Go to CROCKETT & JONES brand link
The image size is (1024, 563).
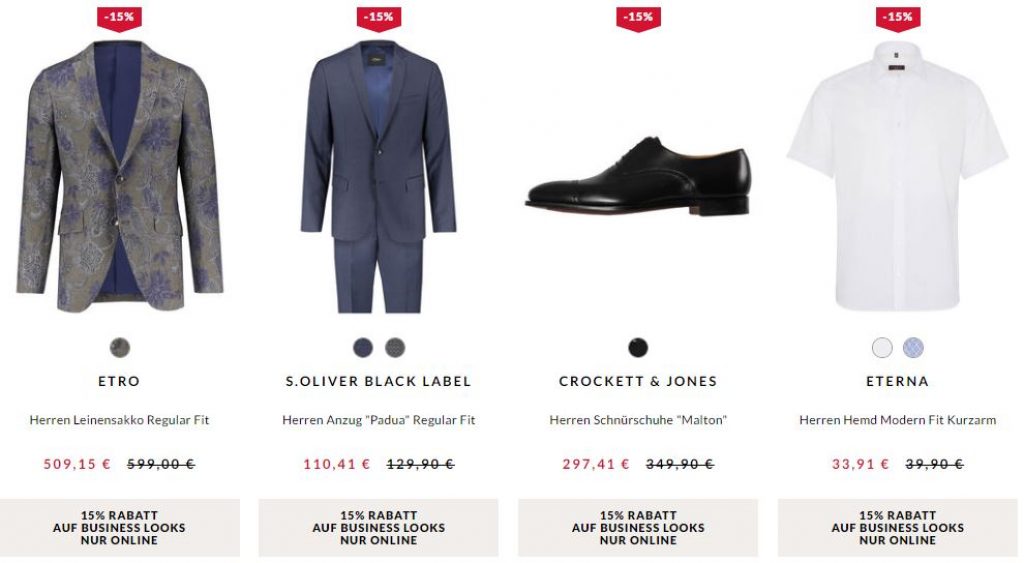click(638, 381)
